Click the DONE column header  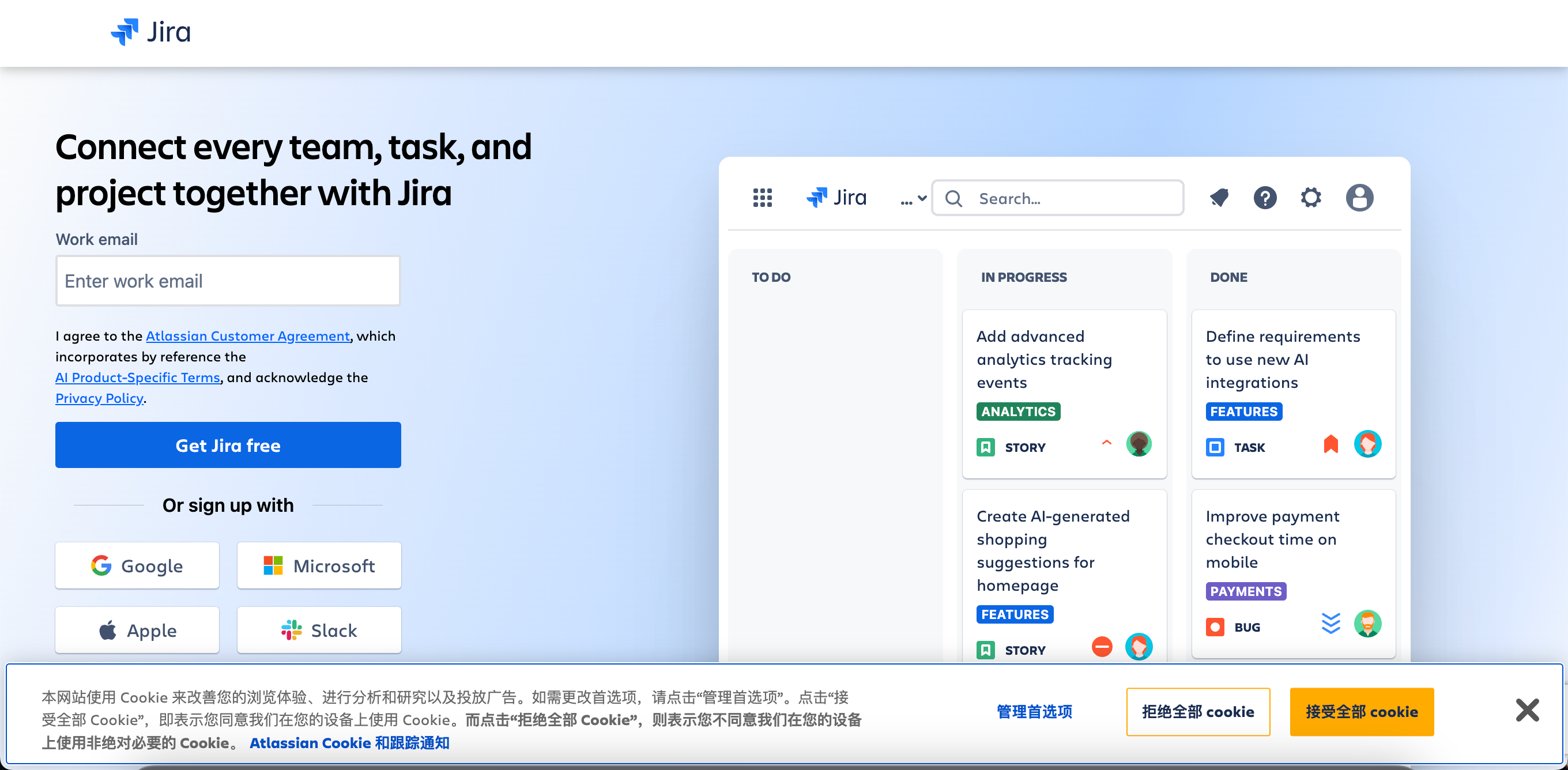click(x=1228, y=277)
